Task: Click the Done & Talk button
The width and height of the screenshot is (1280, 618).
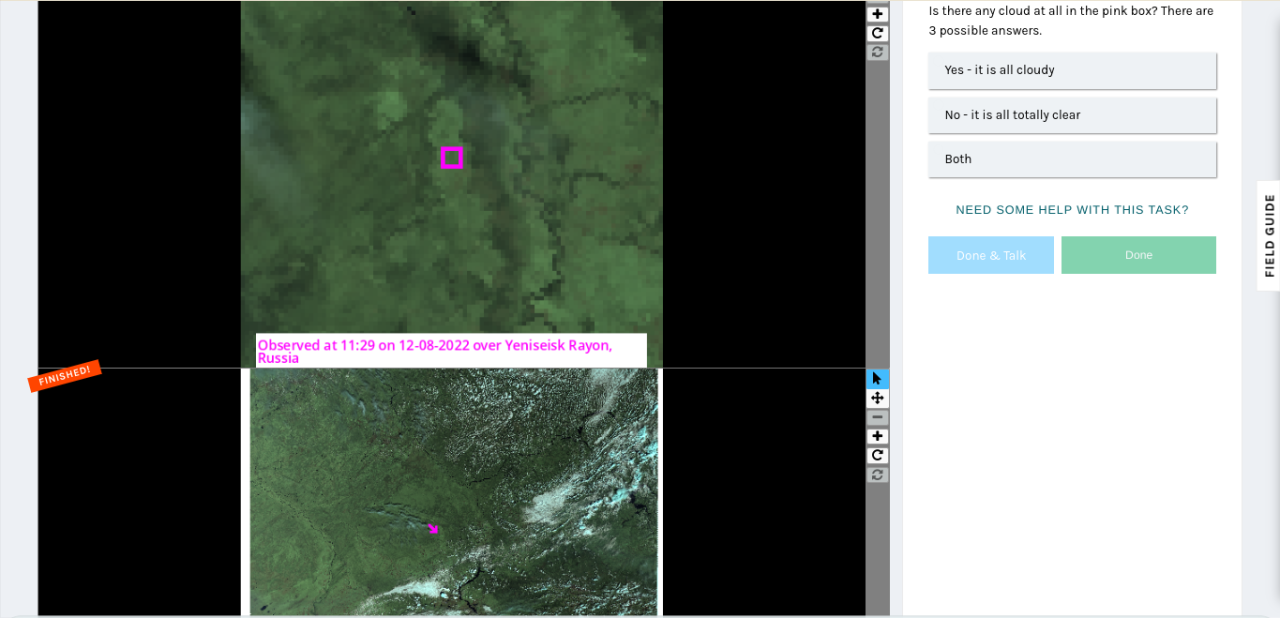Action: [x=991, y=255]
